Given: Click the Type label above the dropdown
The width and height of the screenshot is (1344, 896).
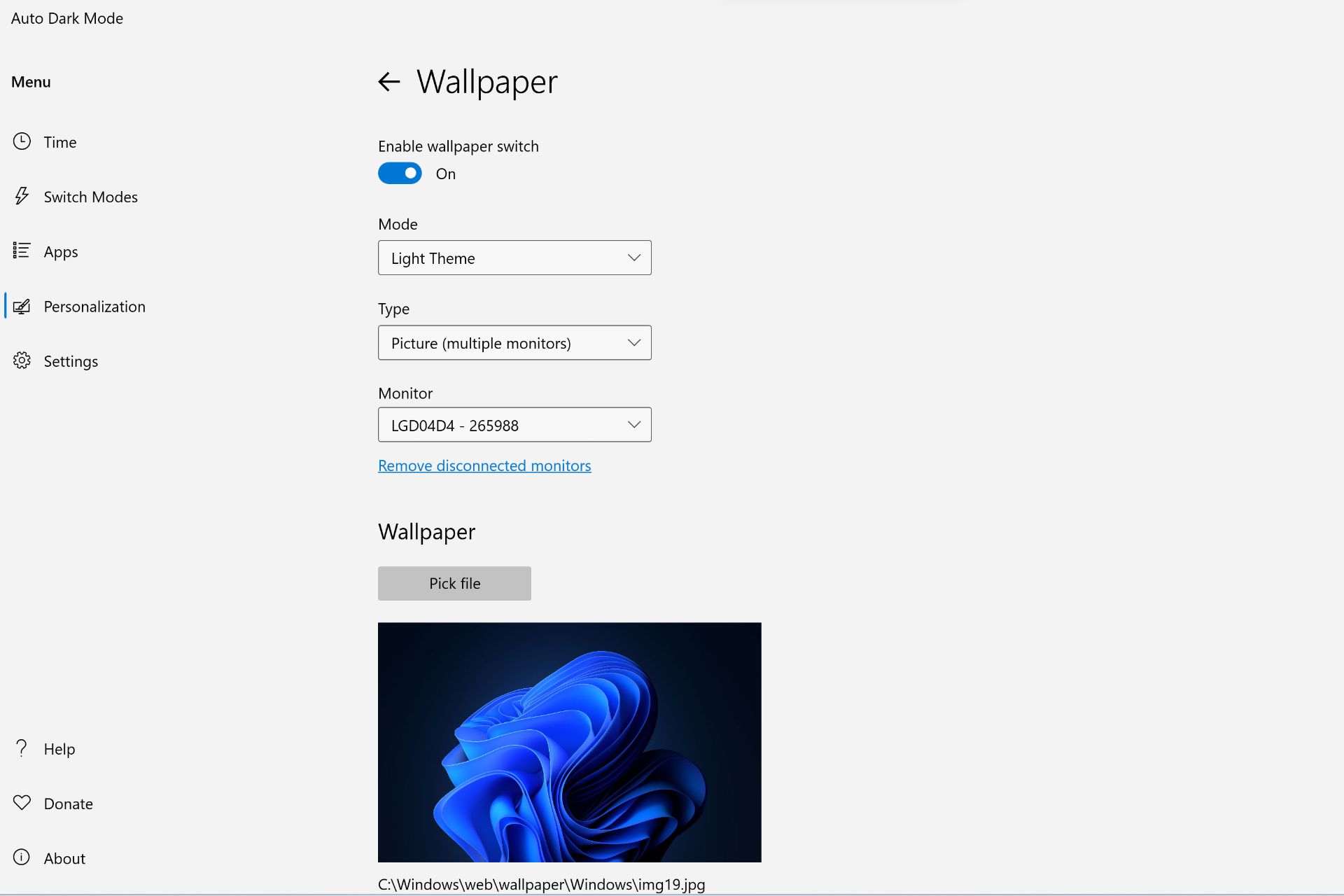Looking at the screenshot, I should tap(393, 309).
